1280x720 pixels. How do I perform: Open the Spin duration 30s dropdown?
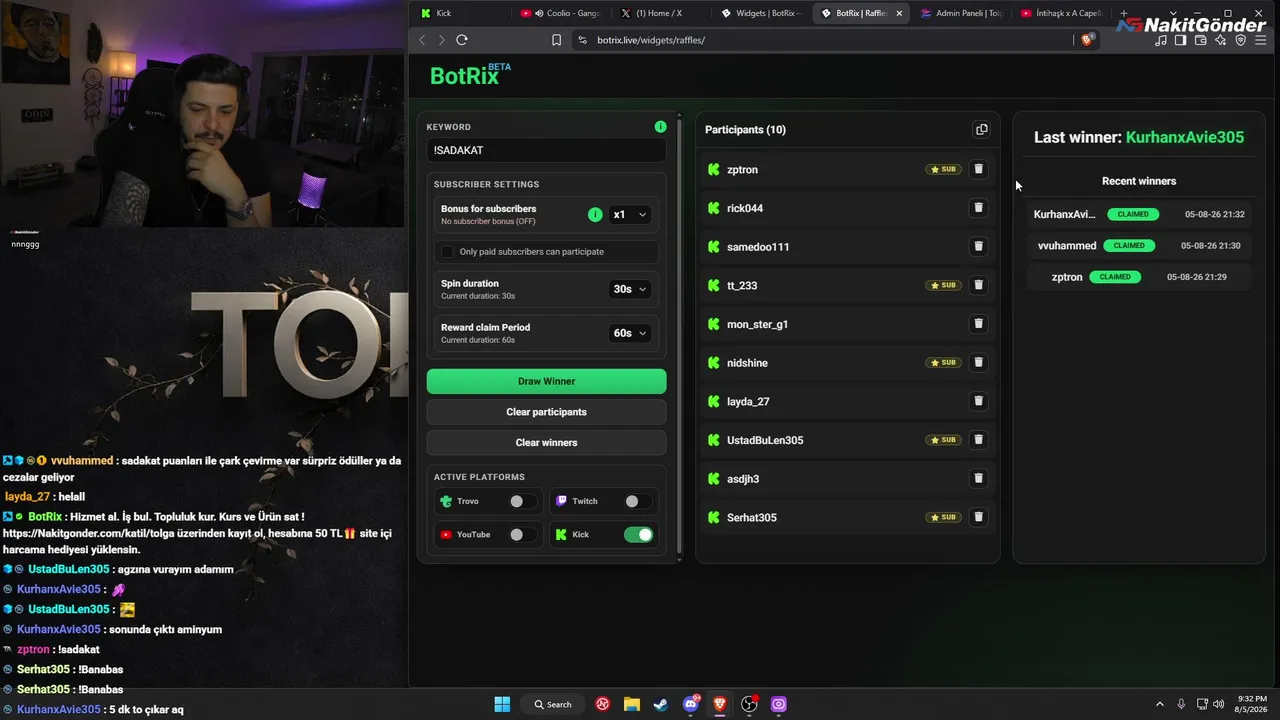point(630,289)
